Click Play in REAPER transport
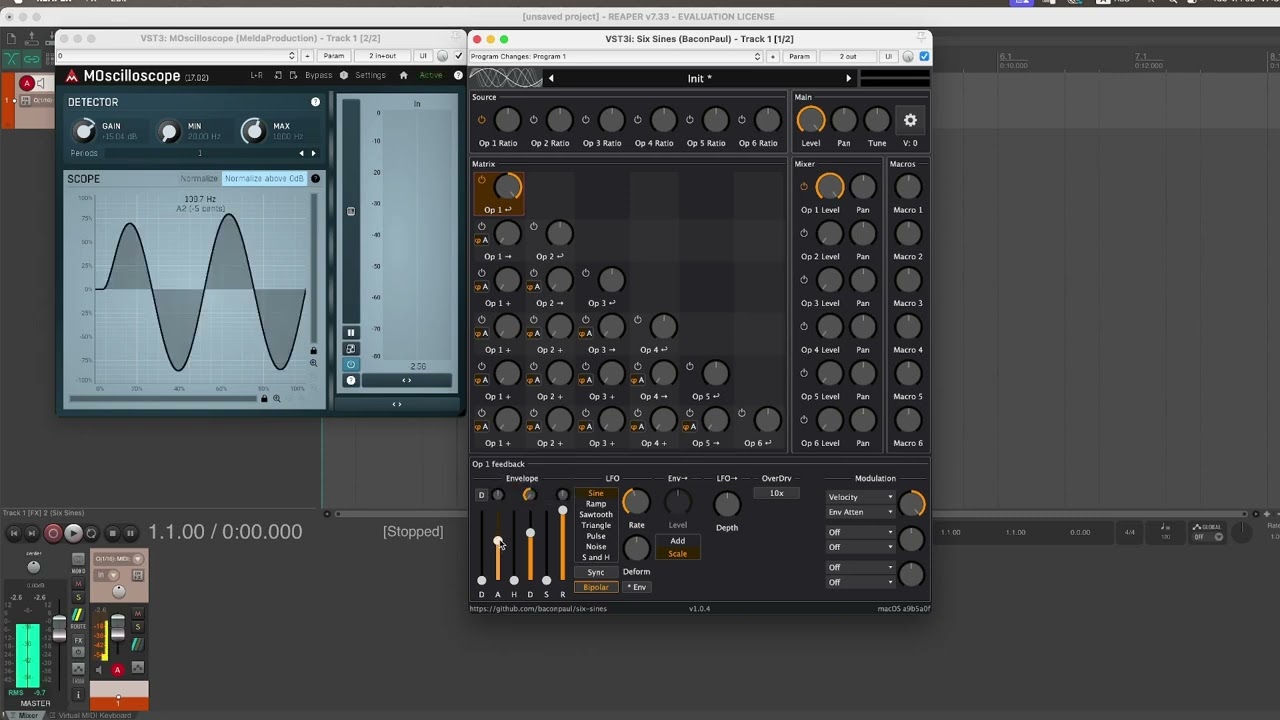Image resolution: width=1280 pixels, height=720 pixels. (73, 533)
